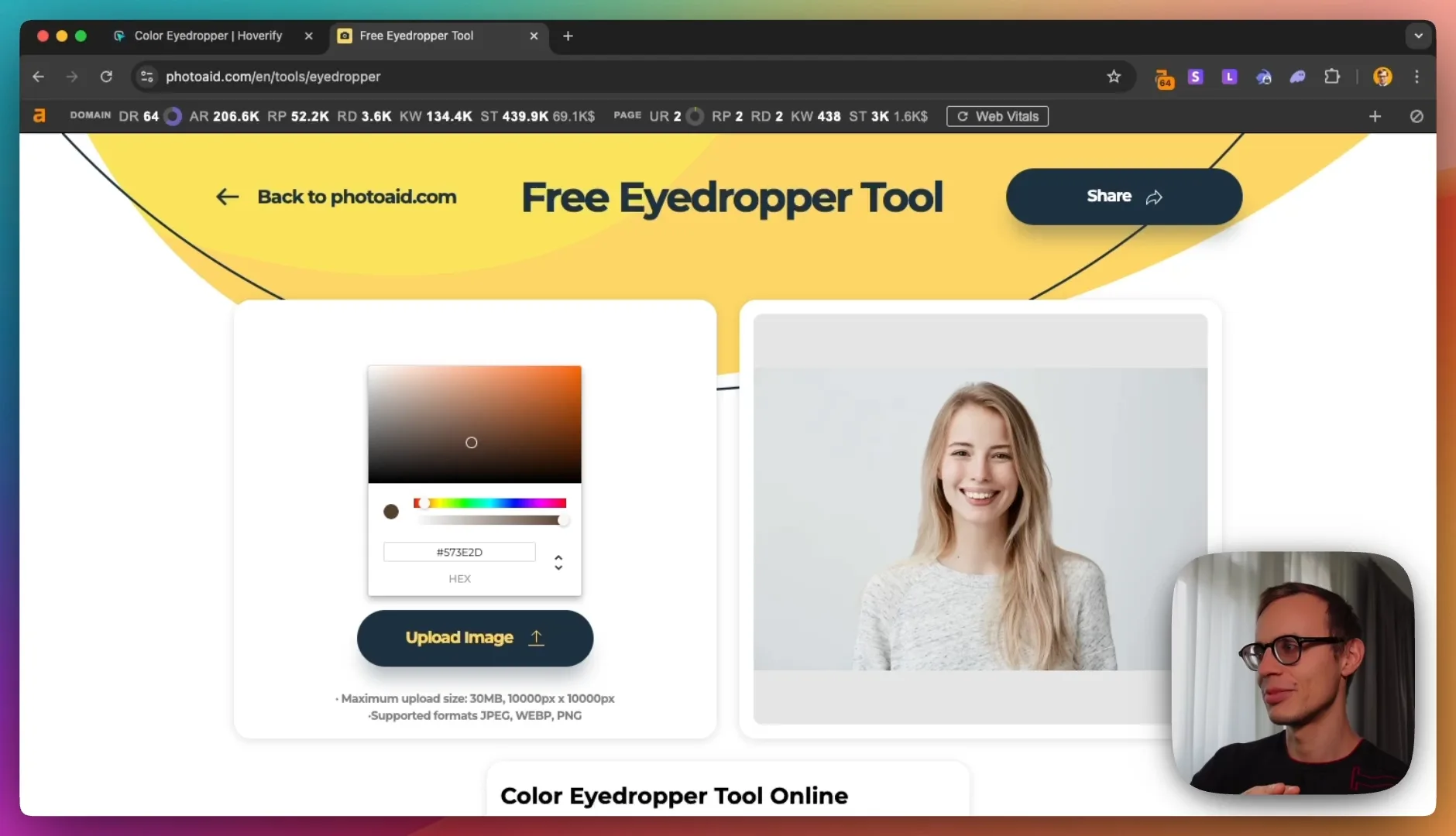Open a new browser tab
Viewport: 1456px width, 836px height.
coord(568,36)
